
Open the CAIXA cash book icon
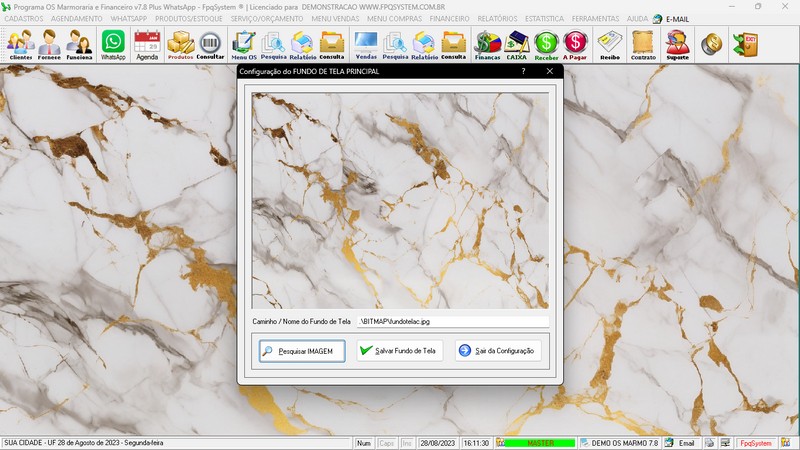click(516, 45)
